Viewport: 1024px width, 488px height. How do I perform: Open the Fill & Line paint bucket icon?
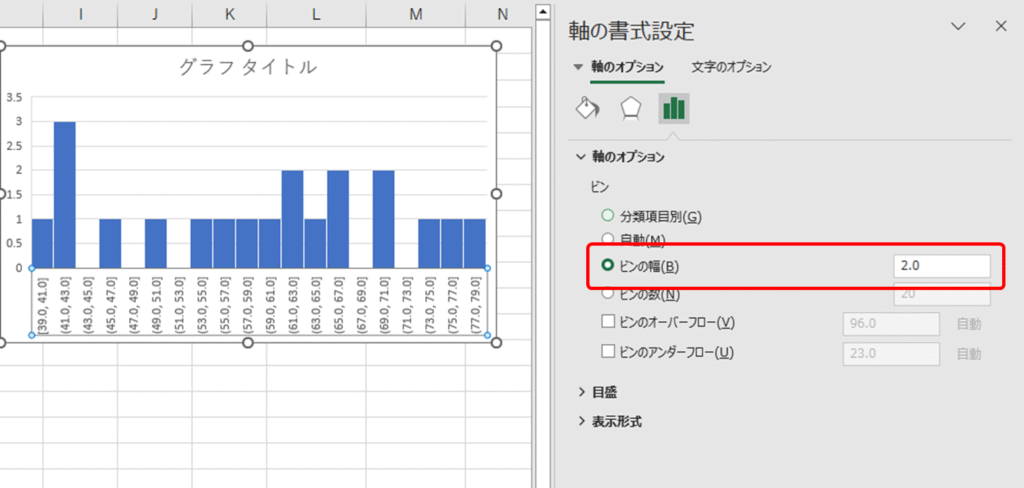(x=588, y=109)
